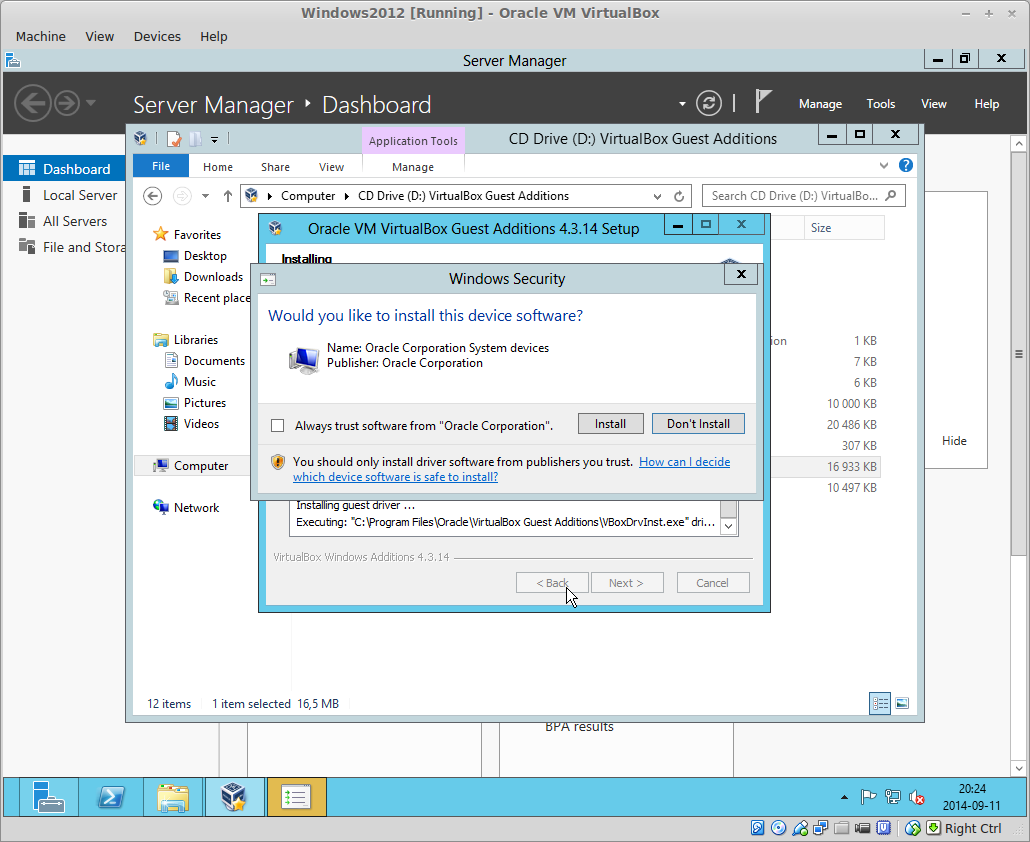The width and height of the screenshot is (1030, 842).
Task: Click the Install button in Windows Security
Action: pos(610,424)
